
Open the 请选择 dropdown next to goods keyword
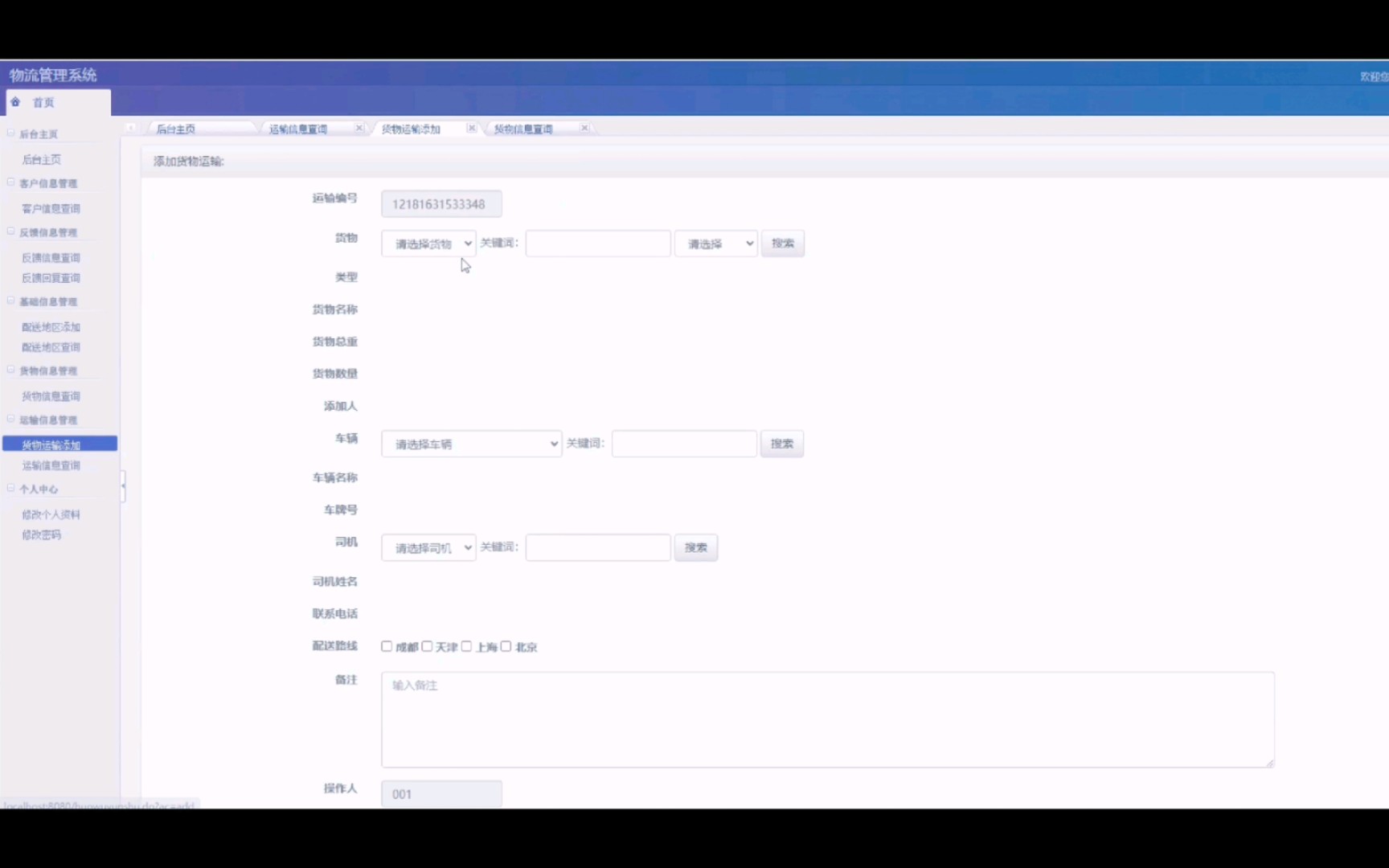tap(715, 244)
